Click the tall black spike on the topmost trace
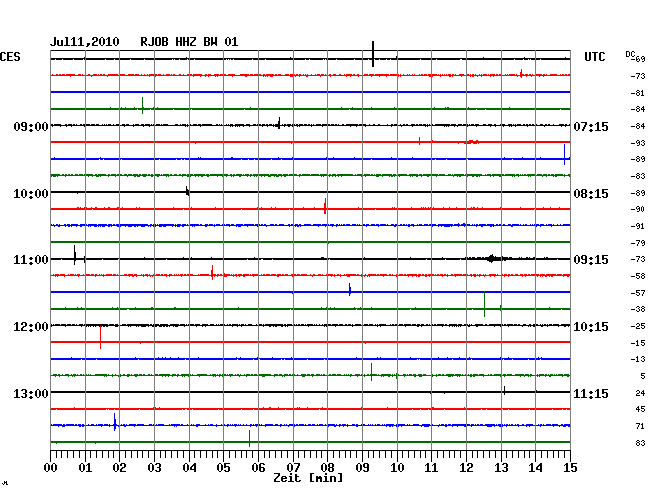 [373, 54]
